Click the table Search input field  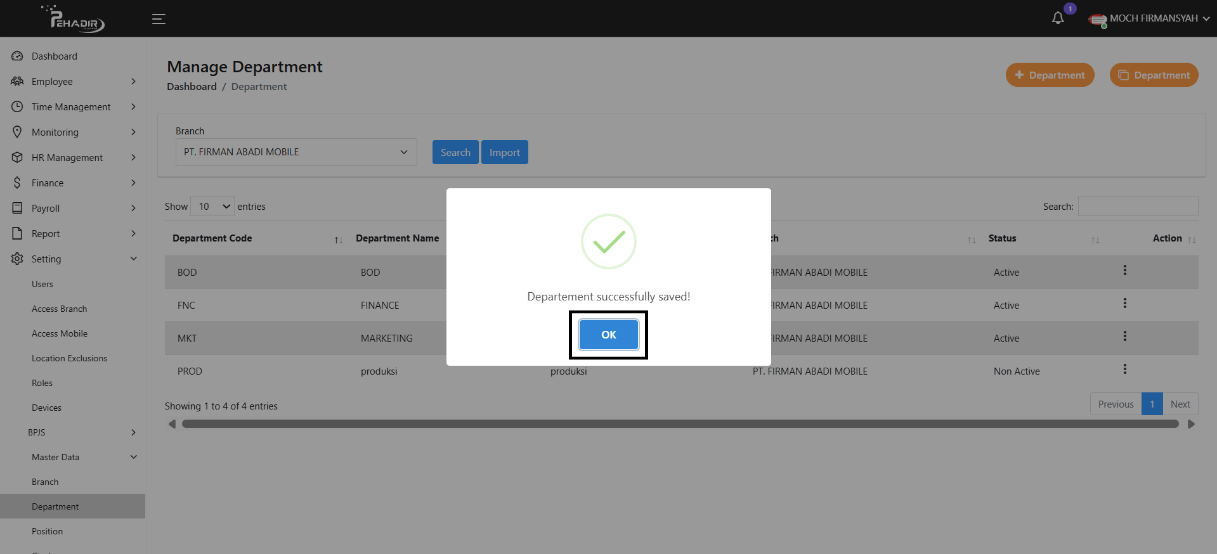pyautogui.click(x=1137, y=207)
